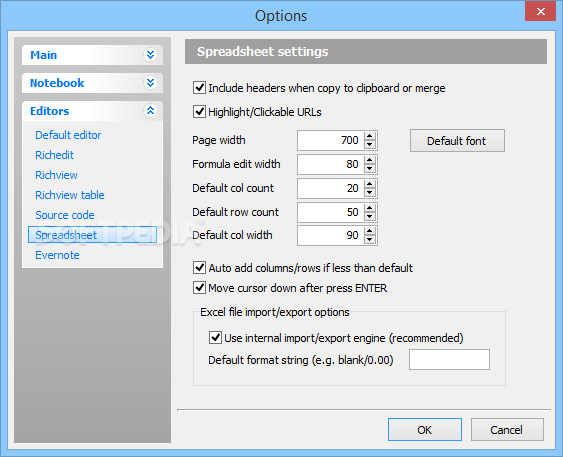
Task: Decrease Default row count value
Action: click(370, 216)
